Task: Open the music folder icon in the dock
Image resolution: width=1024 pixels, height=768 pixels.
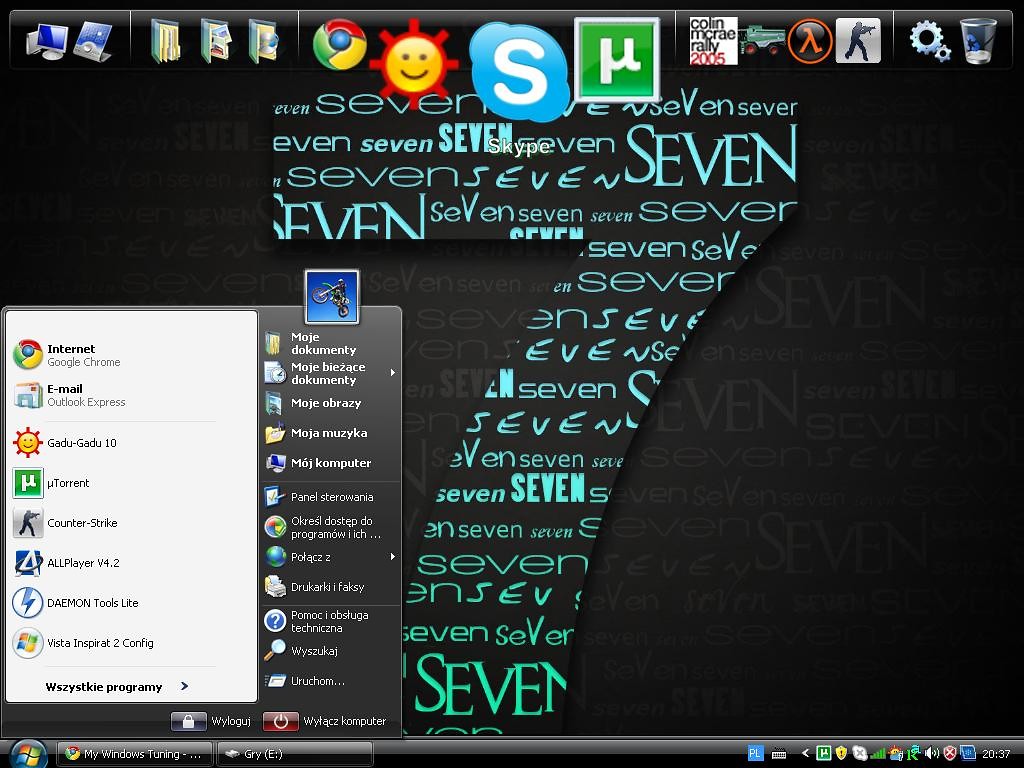Action: pyautogui.click(x=264, y=40)
